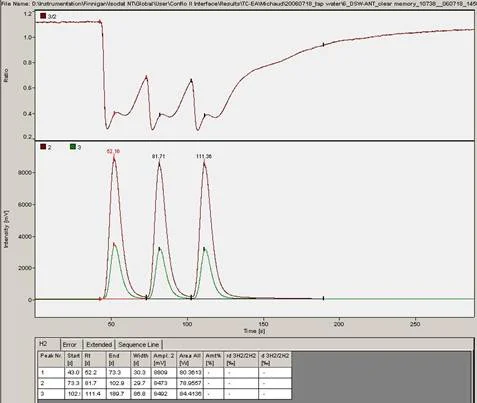Click the Area All cell in peak 2
The image size is (477, 403).
click(x=190, y=383)
